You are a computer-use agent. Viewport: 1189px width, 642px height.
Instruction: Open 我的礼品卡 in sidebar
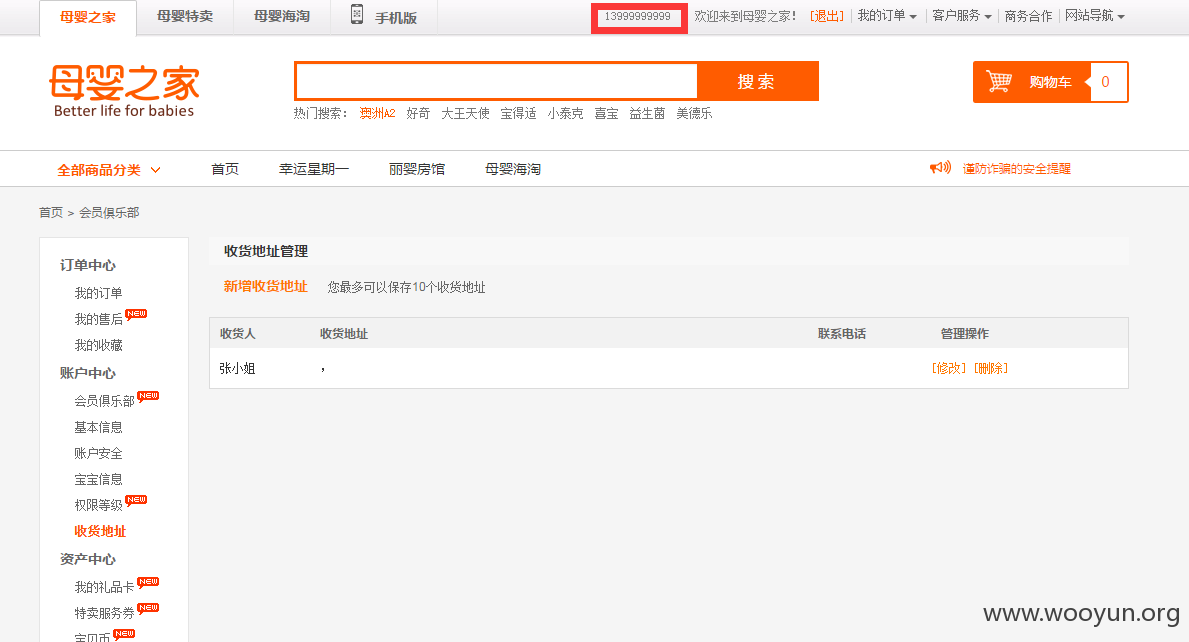104,587
